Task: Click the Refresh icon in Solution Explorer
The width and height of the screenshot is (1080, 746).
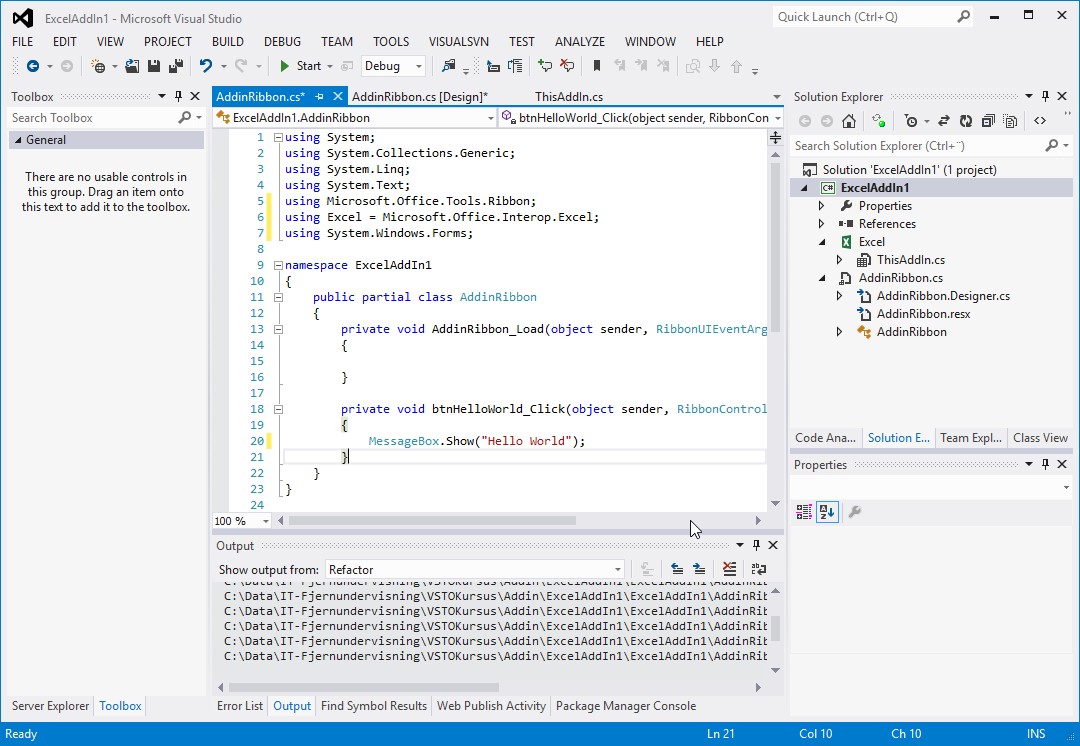Action: 966,121
